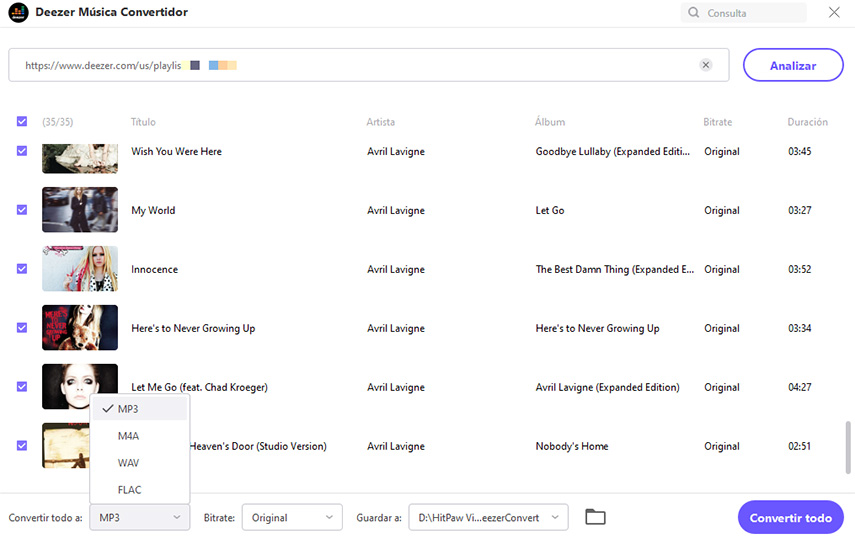Toggle the select-all checkbox (35/35)
The width and height of the screenshot is (855, 539).
pyautogui.click(x=22, y=121)
